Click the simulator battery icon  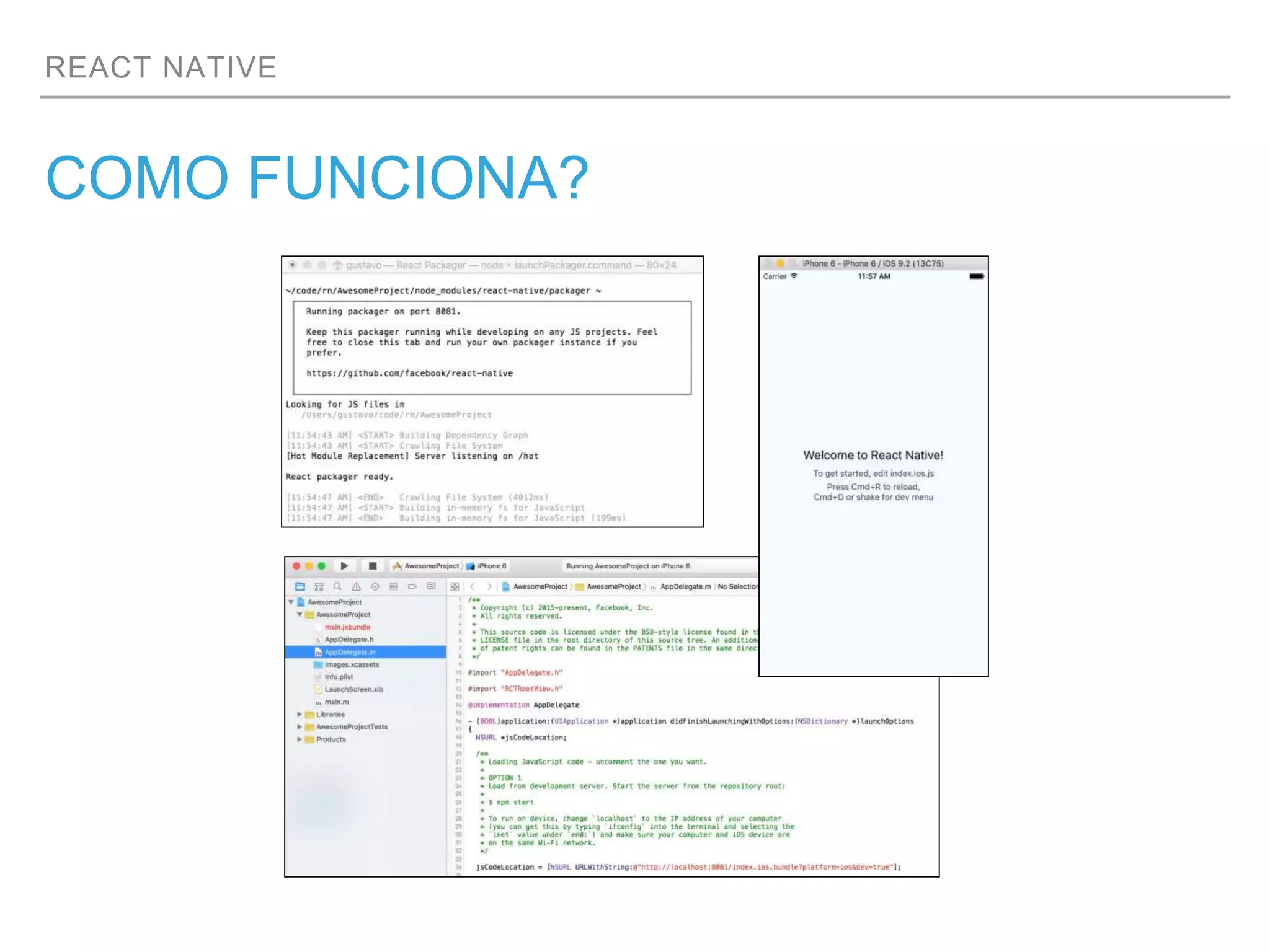[977, 276]
